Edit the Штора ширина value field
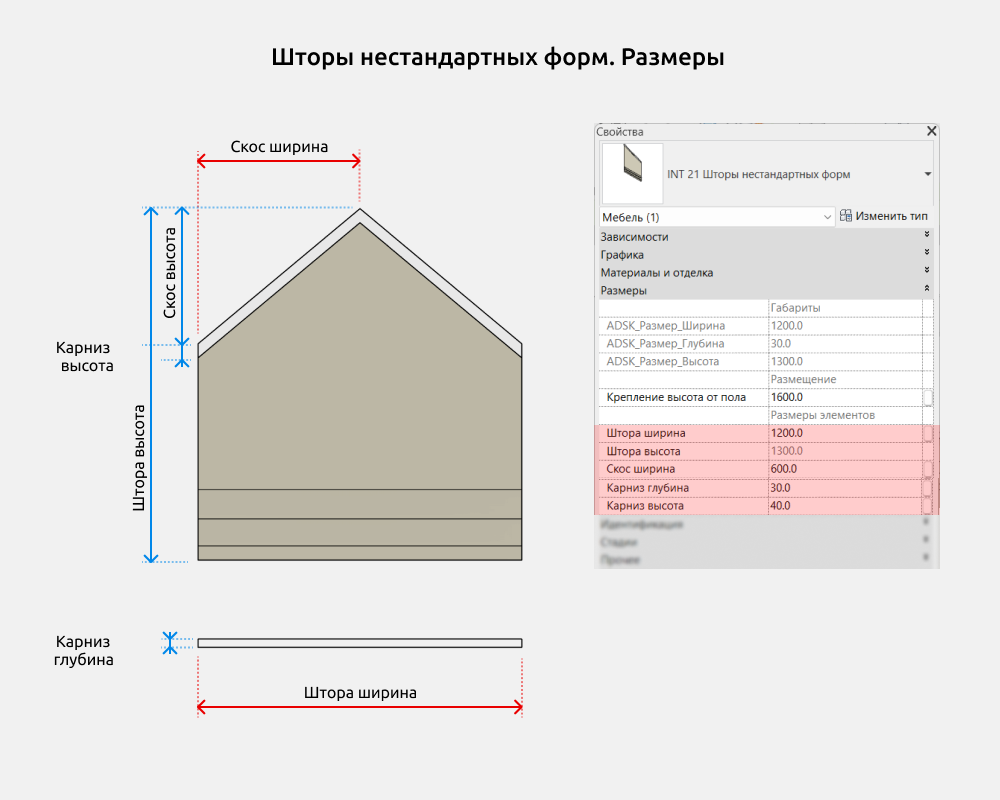1000x800 pixels. coord(845,433)
